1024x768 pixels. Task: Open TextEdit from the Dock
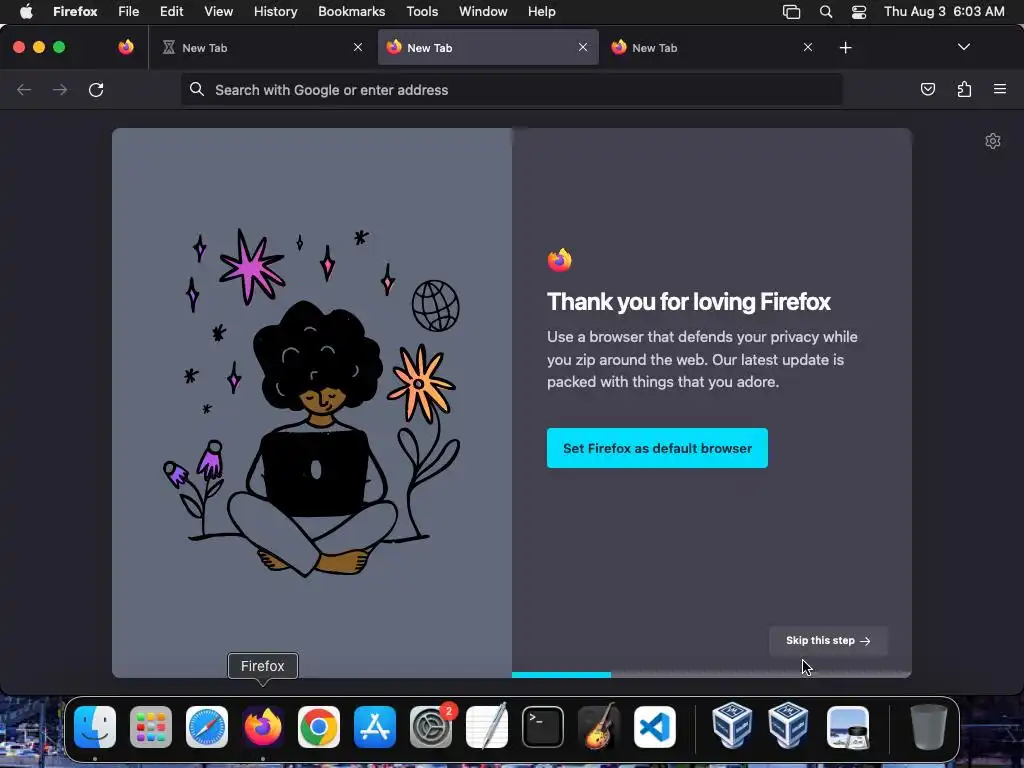point(487,727)
